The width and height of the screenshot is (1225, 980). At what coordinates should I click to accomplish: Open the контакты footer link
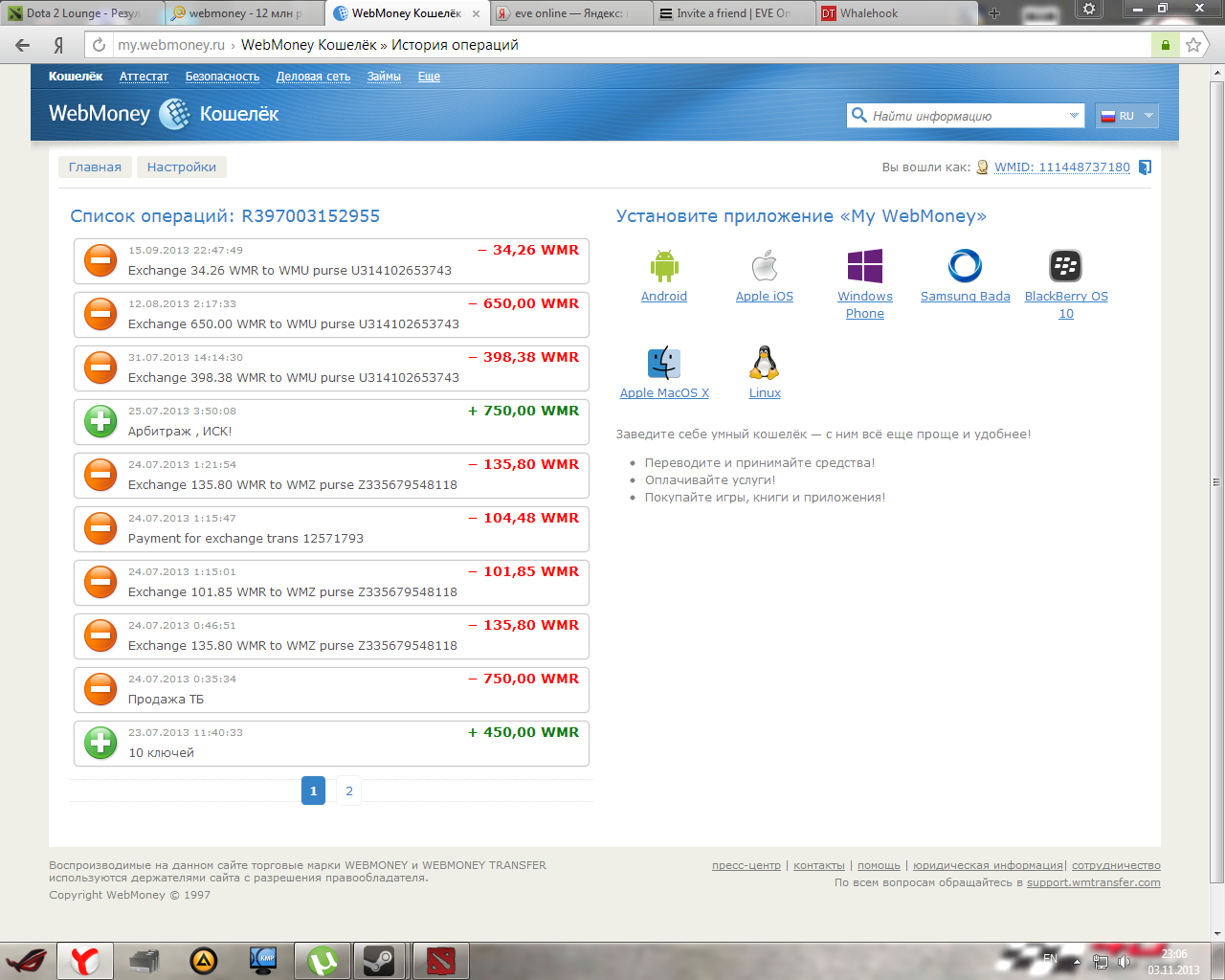click(x=819, y=865)
